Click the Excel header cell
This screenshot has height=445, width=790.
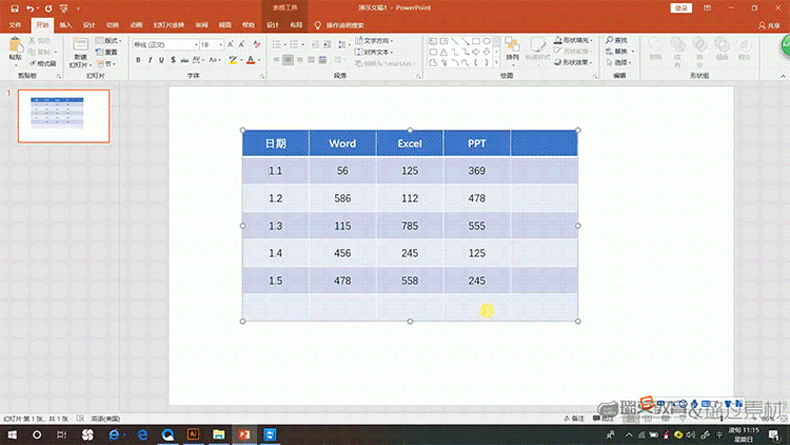point(410,144)
